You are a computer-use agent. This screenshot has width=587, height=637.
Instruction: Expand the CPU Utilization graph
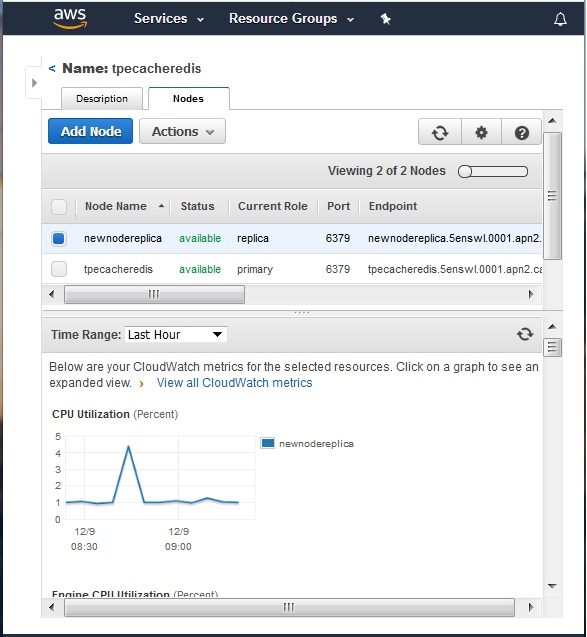(160, 478)
